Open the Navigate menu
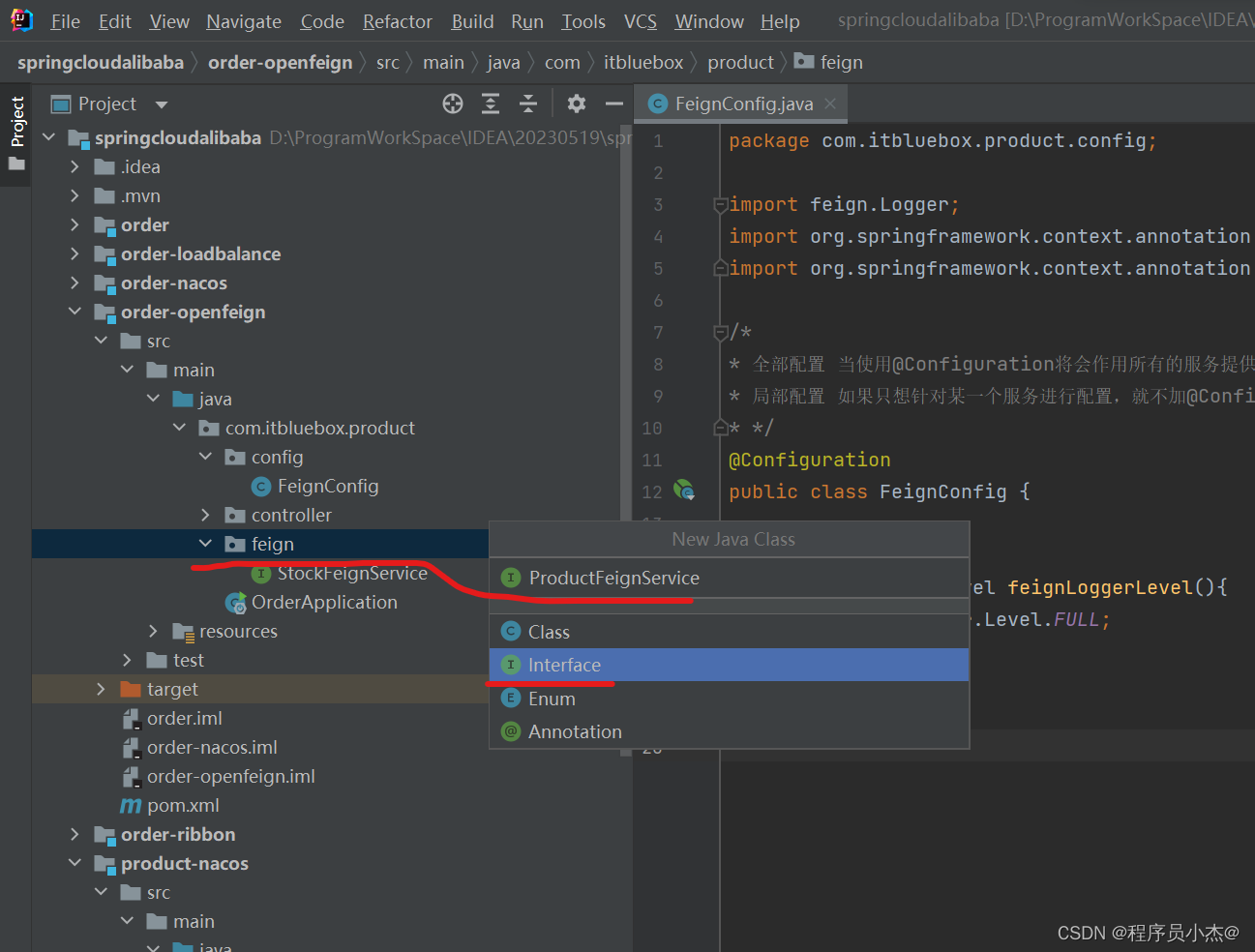The width and height of the screenshot is (1255, 952). pyautogui.click(x=244, y=21)
